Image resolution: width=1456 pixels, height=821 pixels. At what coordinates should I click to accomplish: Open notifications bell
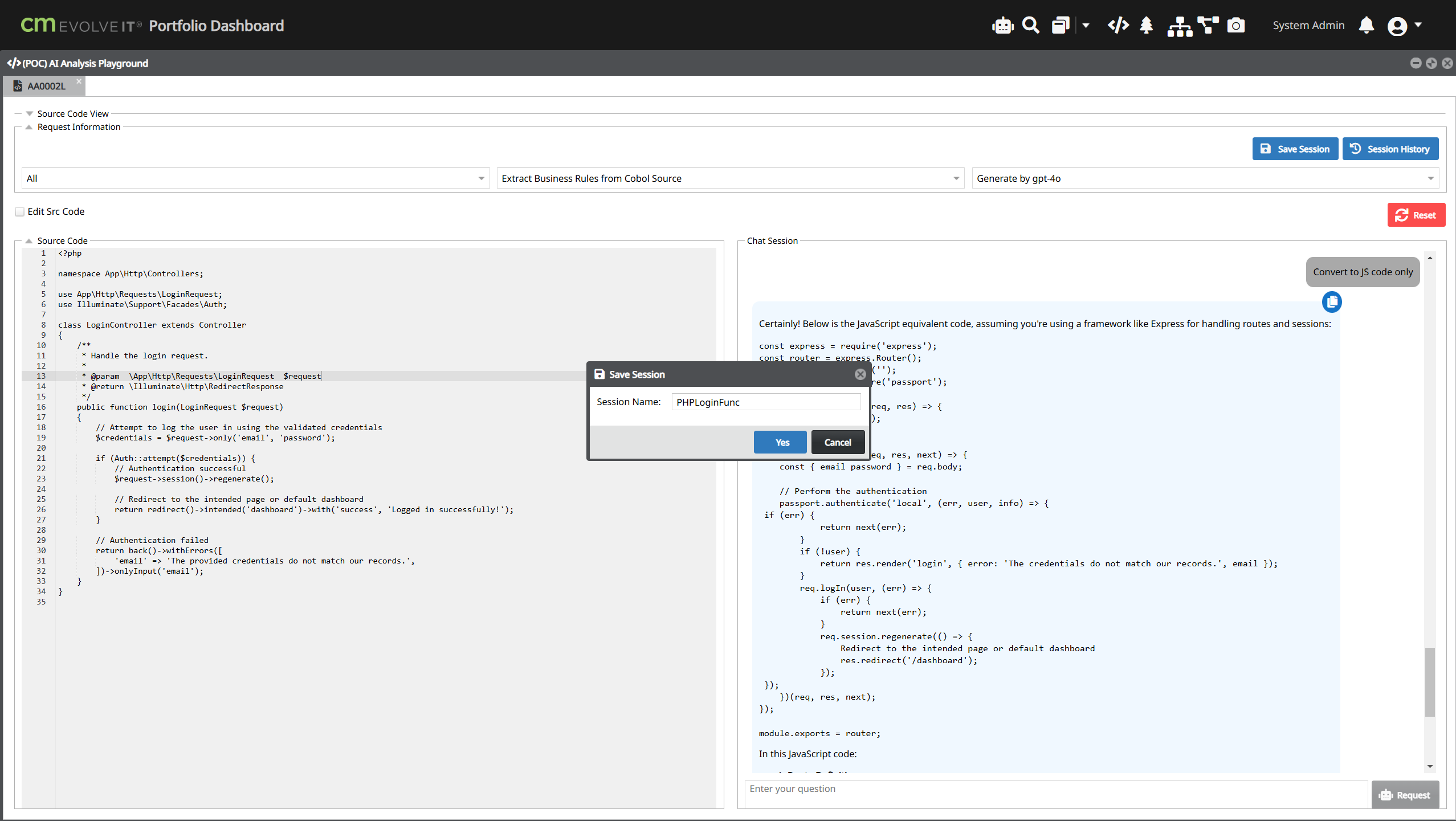(x=1366, y=26)
